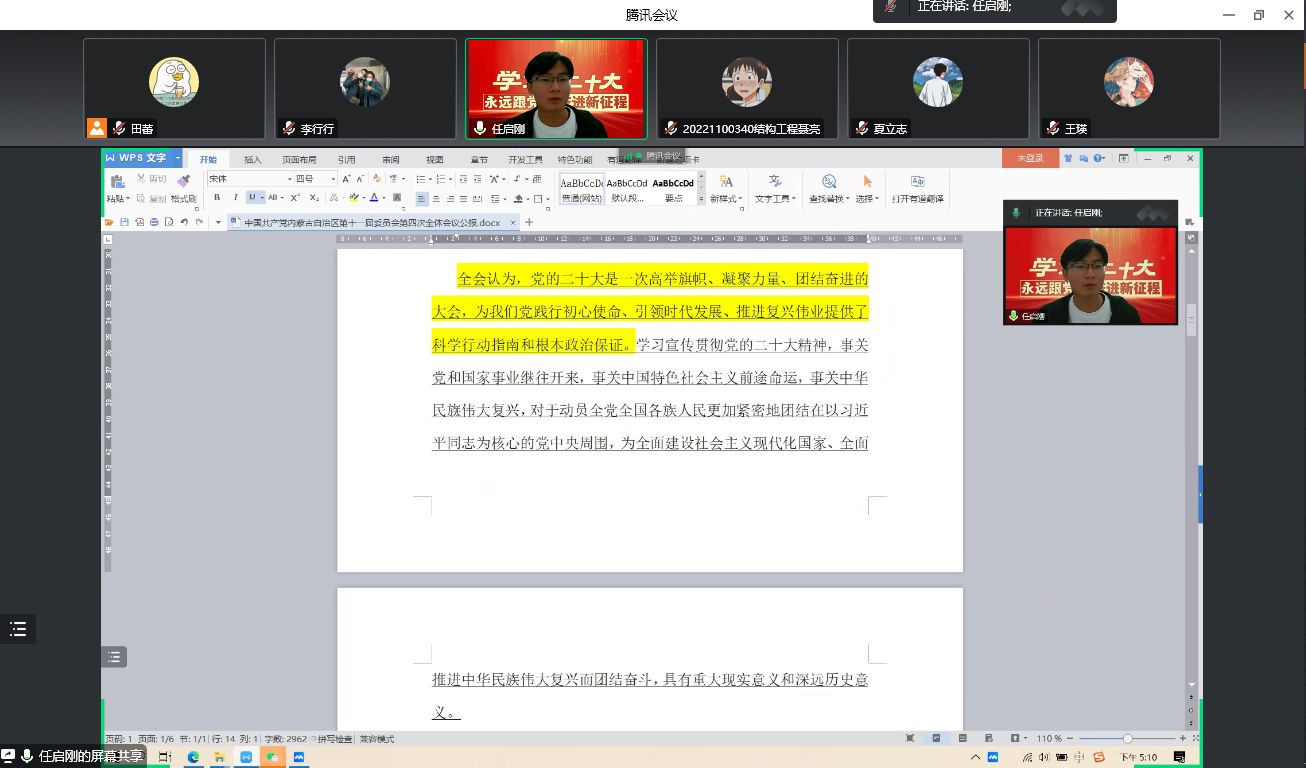Click the Paste (粘贴) clipboard icon
The width and height of the screenshot is (1306, 768).
[x=117, y=181]
